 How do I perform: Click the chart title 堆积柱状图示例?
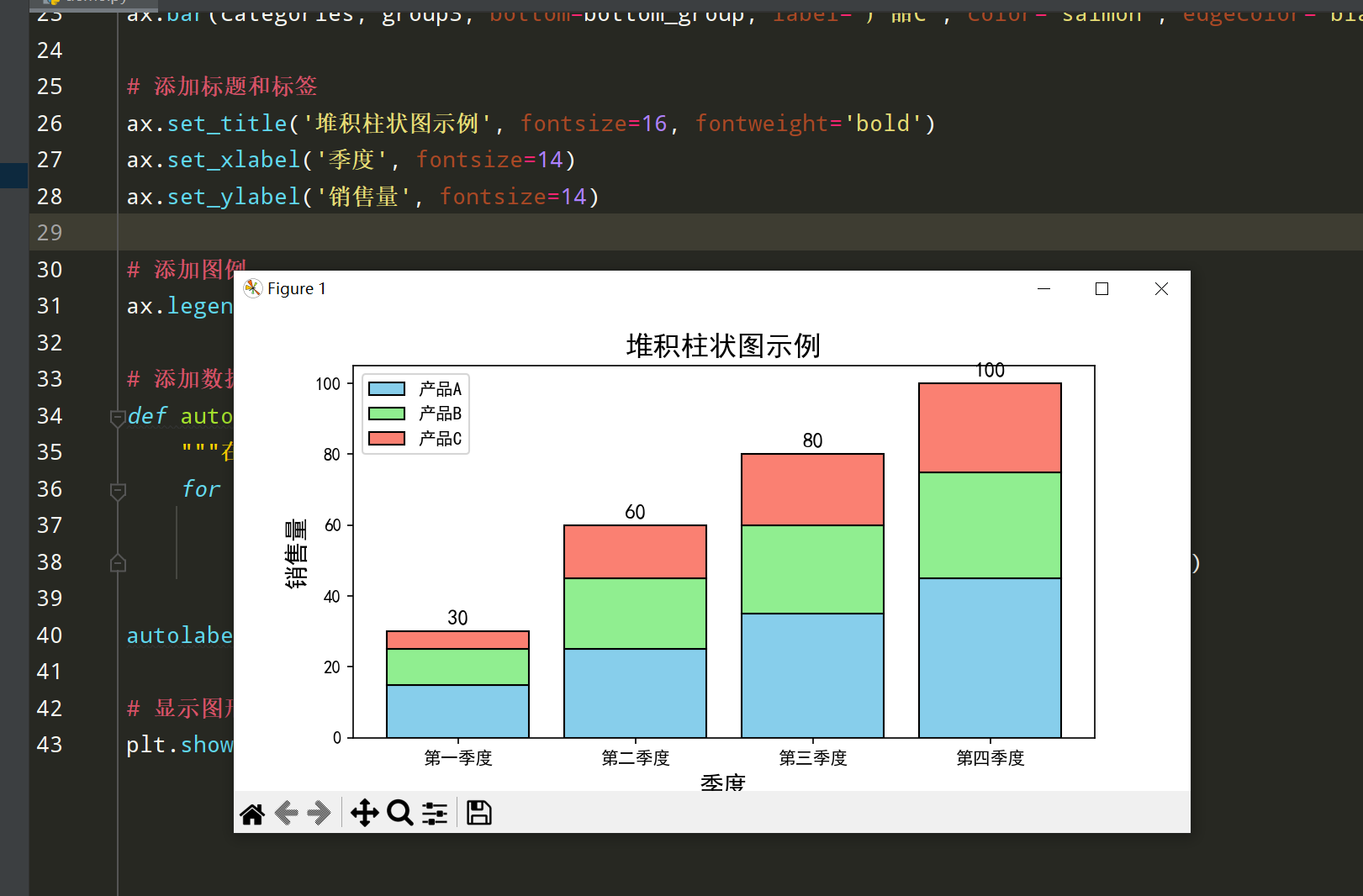(723, 345)
